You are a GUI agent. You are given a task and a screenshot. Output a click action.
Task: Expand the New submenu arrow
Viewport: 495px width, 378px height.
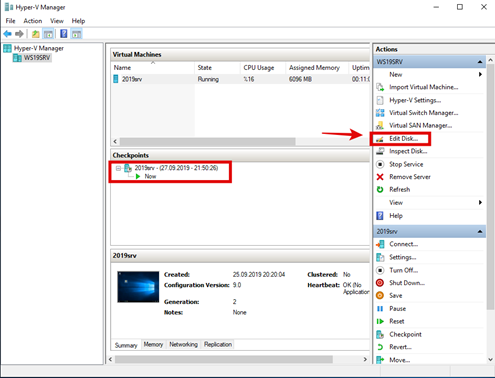480,74
